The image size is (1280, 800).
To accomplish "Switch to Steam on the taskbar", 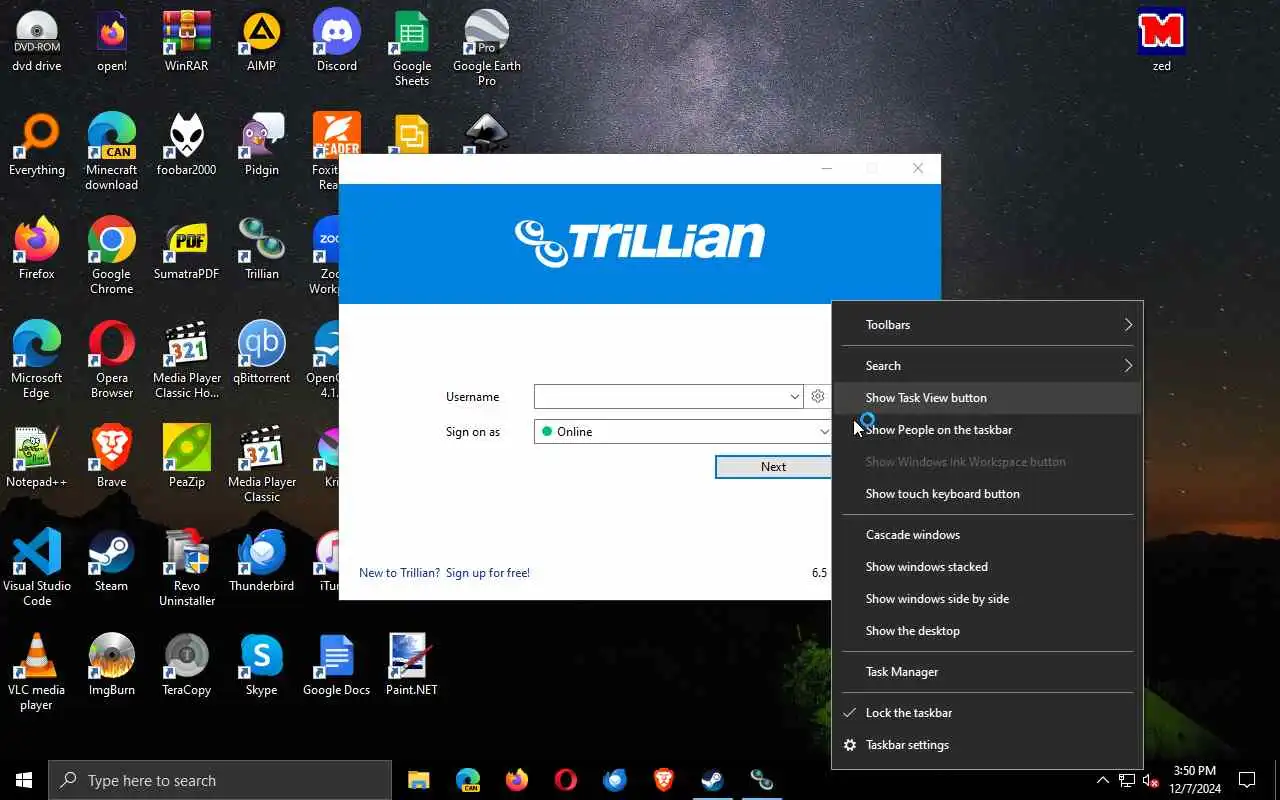I will point(712,780).
